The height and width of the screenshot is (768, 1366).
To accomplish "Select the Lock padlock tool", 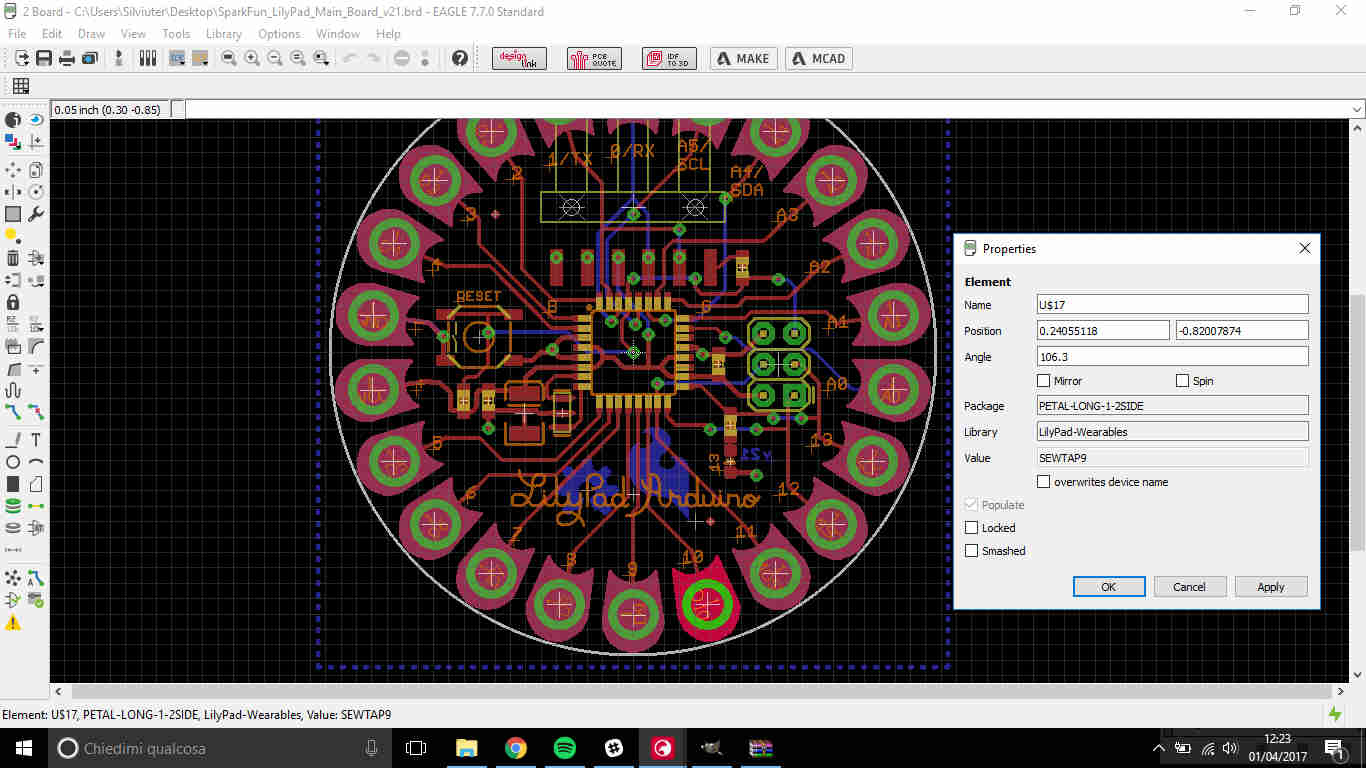I will point(13,302).
